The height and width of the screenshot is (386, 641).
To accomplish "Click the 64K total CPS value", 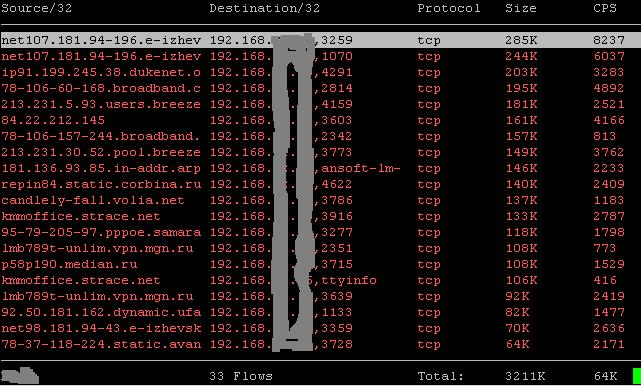I will (x=605, y=376).
